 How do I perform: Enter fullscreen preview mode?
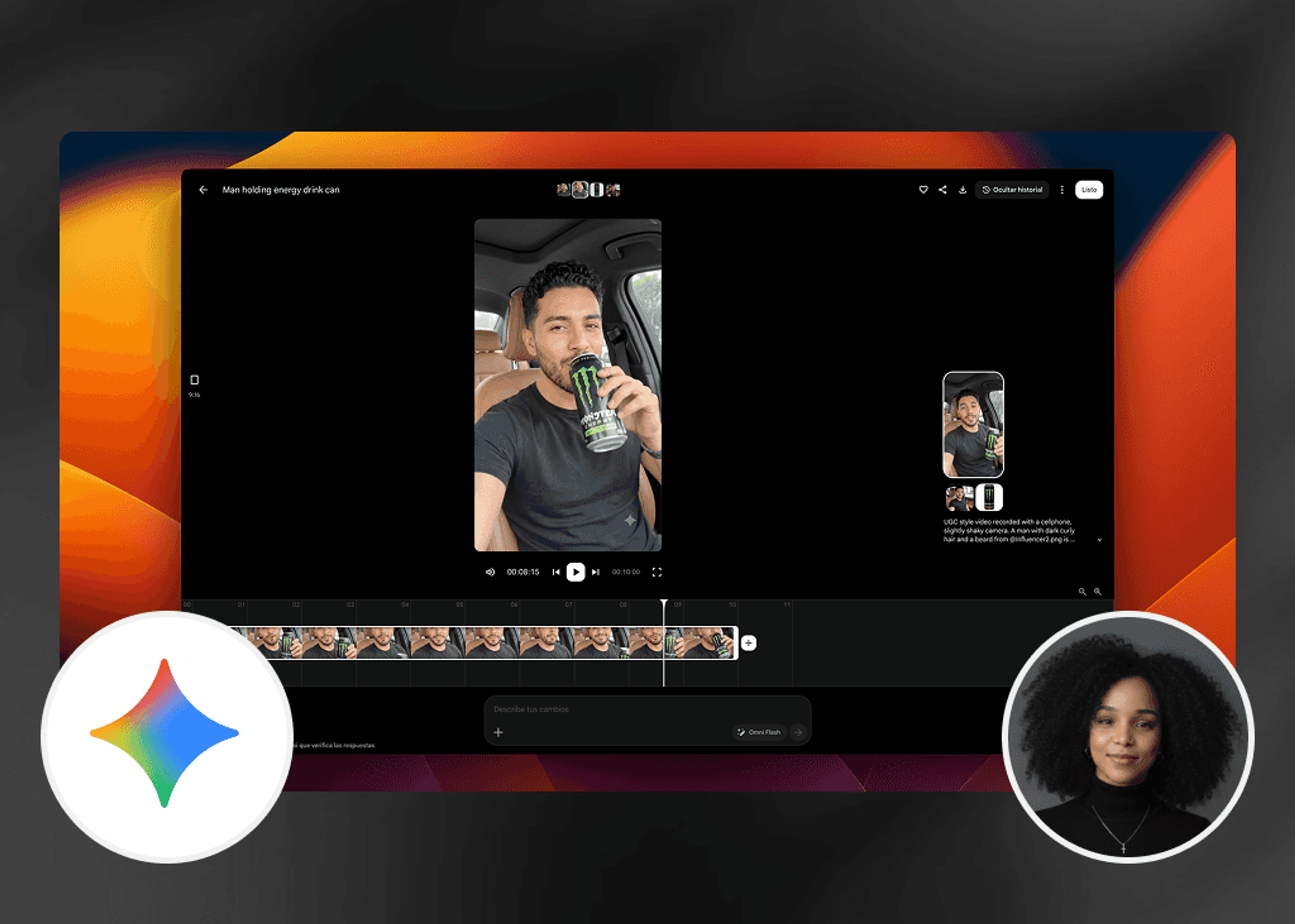click(x=657, y=572)
